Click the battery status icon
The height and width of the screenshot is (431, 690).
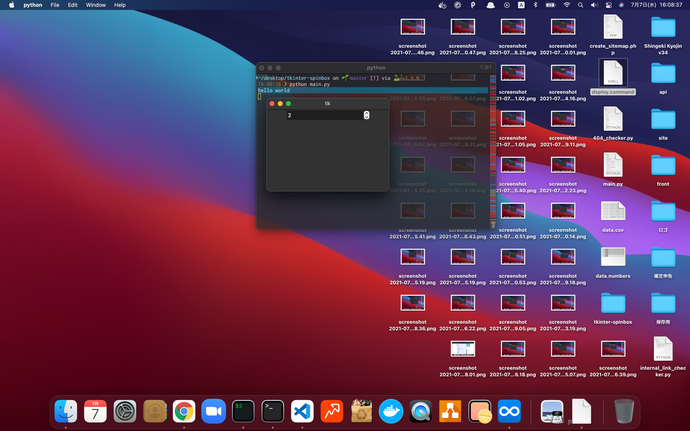click(x=551, y=5)
